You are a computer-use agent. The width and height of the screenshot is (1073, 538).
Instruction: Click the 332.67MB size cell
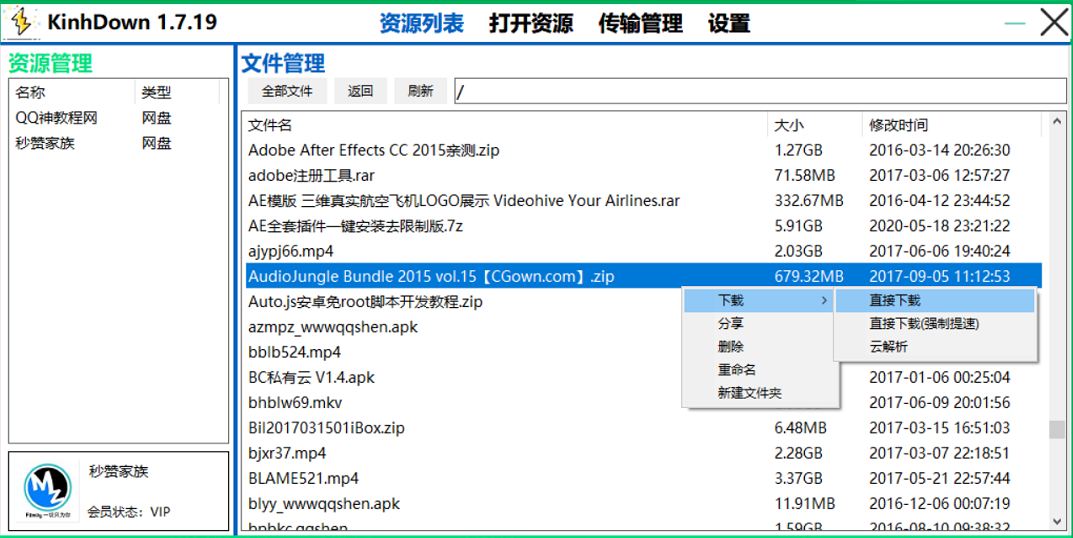809,201
